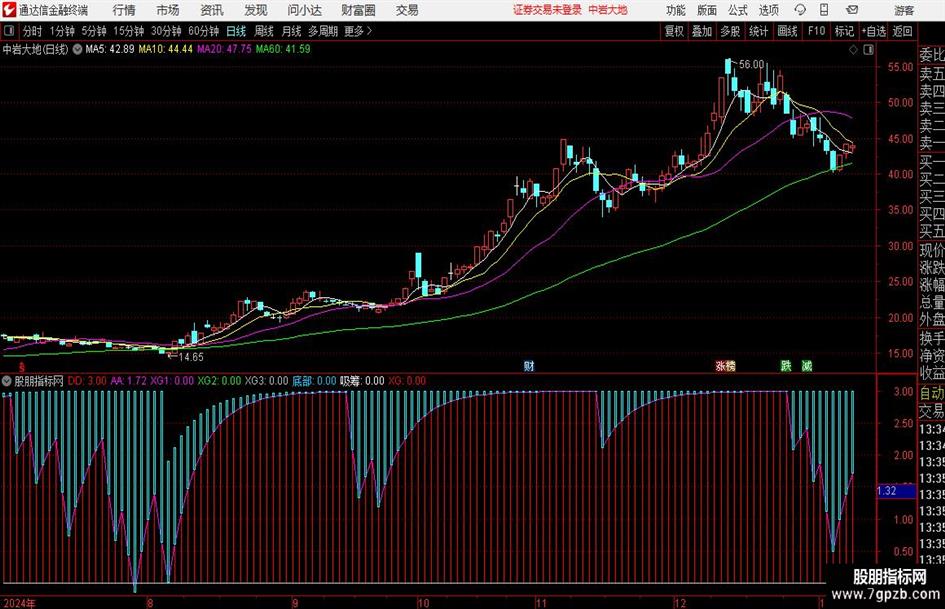Expand the 股朋指标网 indicator dropdown
Screen dimensions: 945x609
tap(7, 381)
